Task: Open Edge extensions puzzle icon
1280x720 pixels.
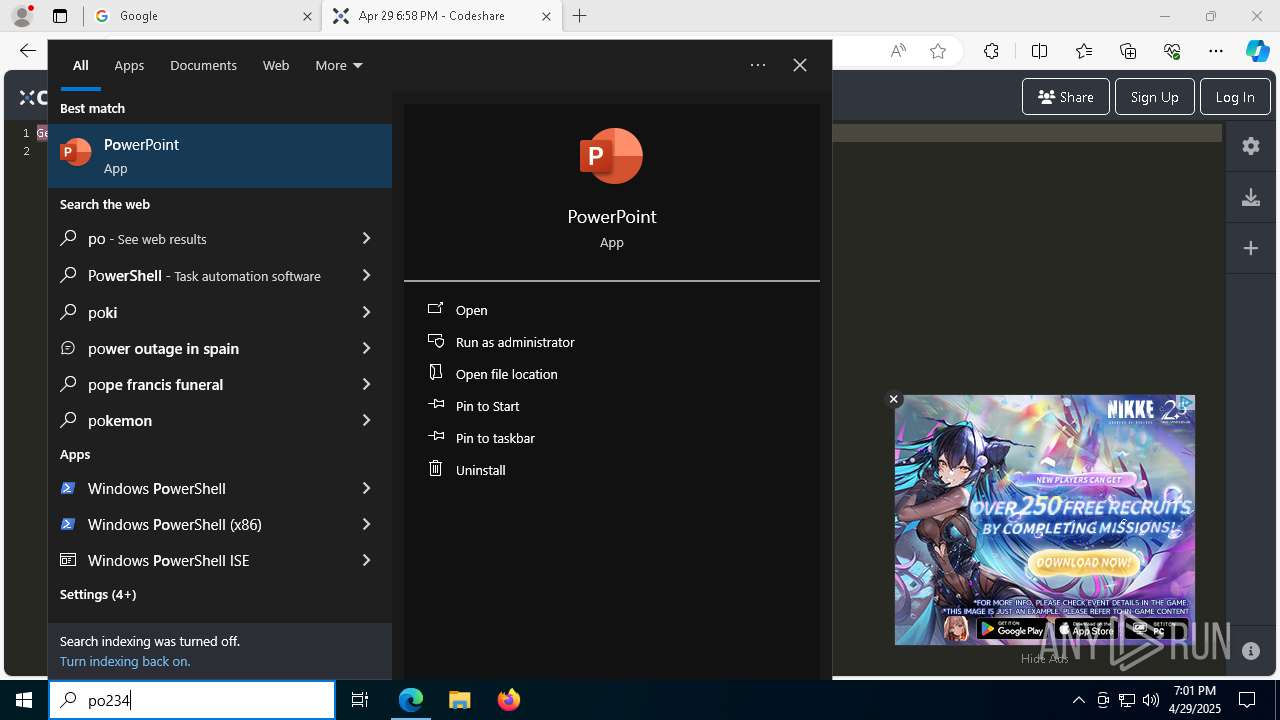Action: (x=991, y=51)
